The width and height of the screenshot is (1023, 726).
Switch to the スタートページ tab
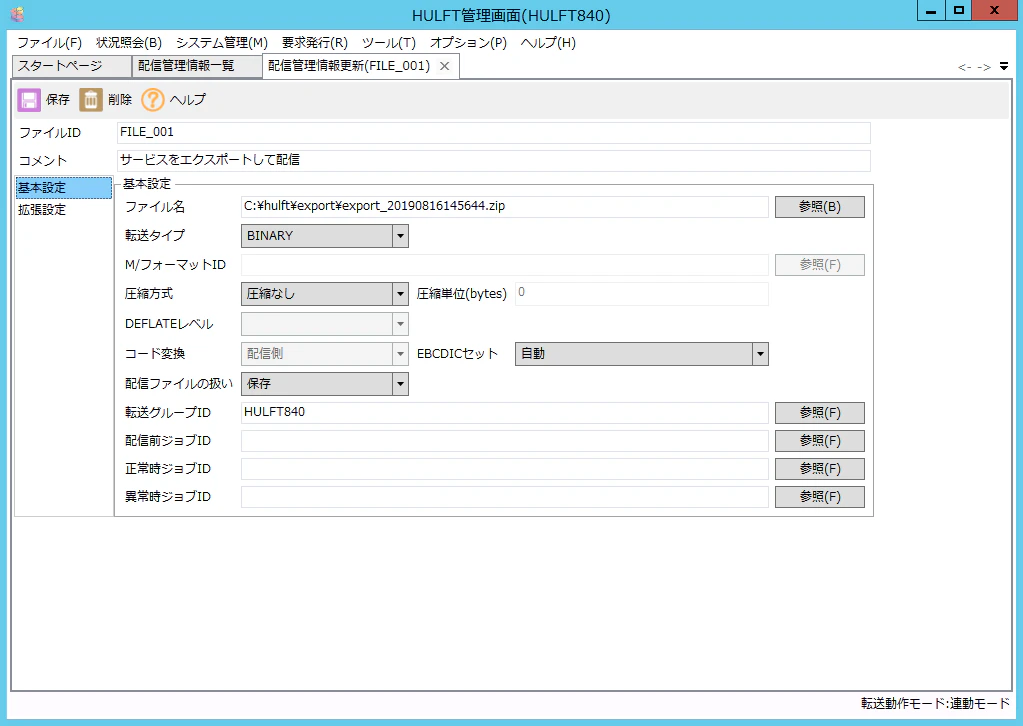pyautogui.click(x=72, y=66)
